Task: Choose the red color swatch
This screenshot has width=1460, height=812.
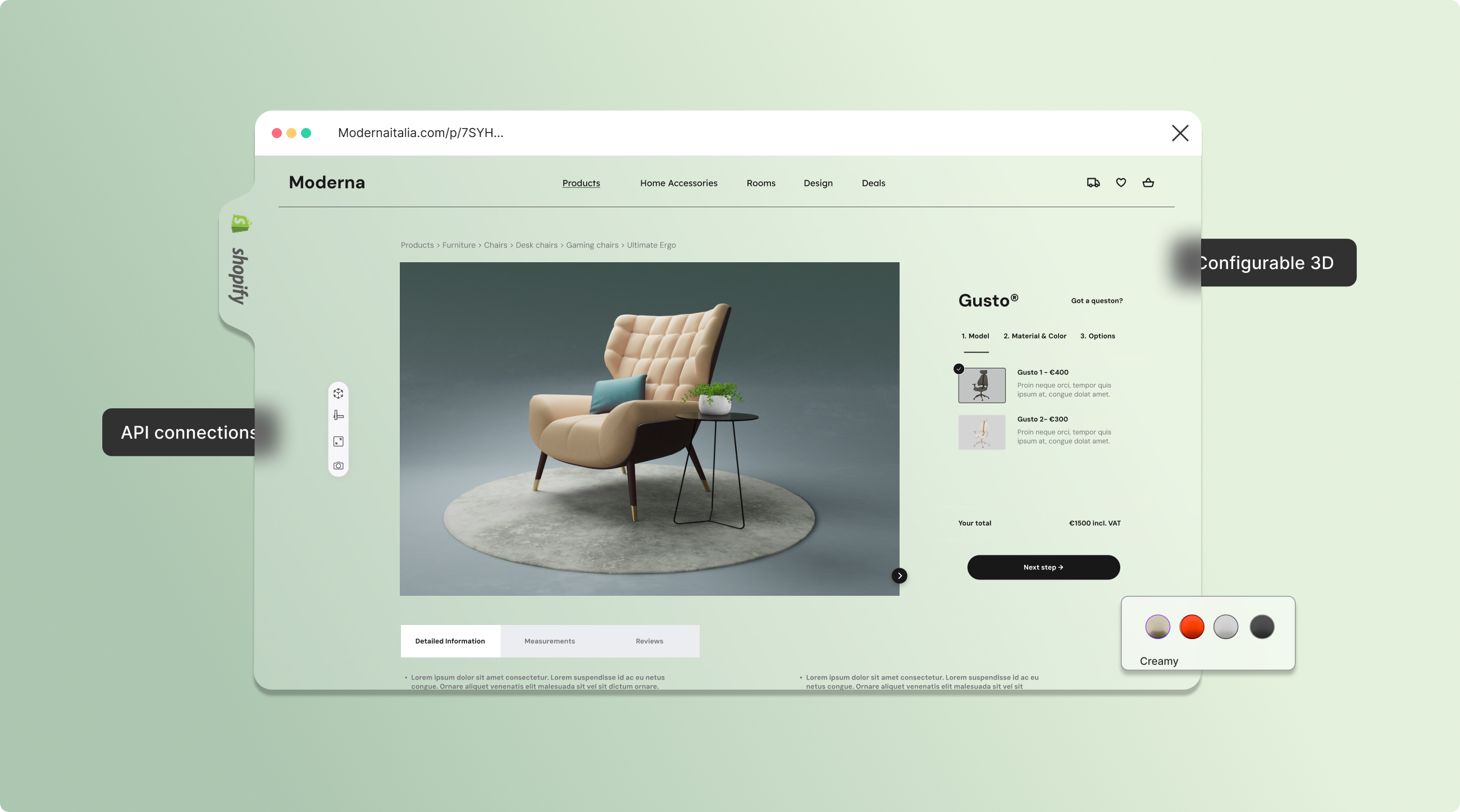Action: (x=1192, y=627)
